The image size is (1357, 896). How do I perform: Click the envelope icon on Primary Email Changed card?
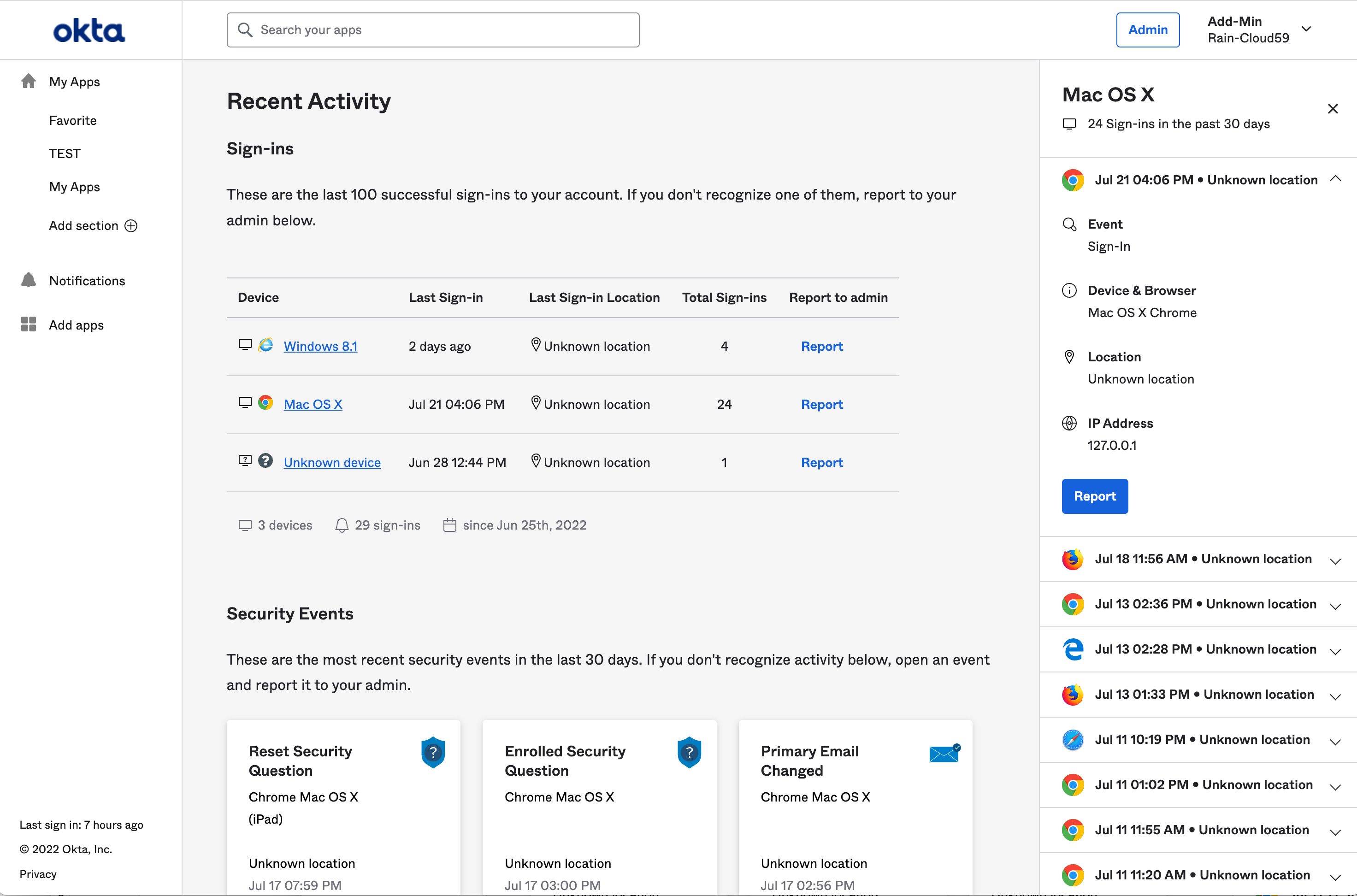(944, 754)
